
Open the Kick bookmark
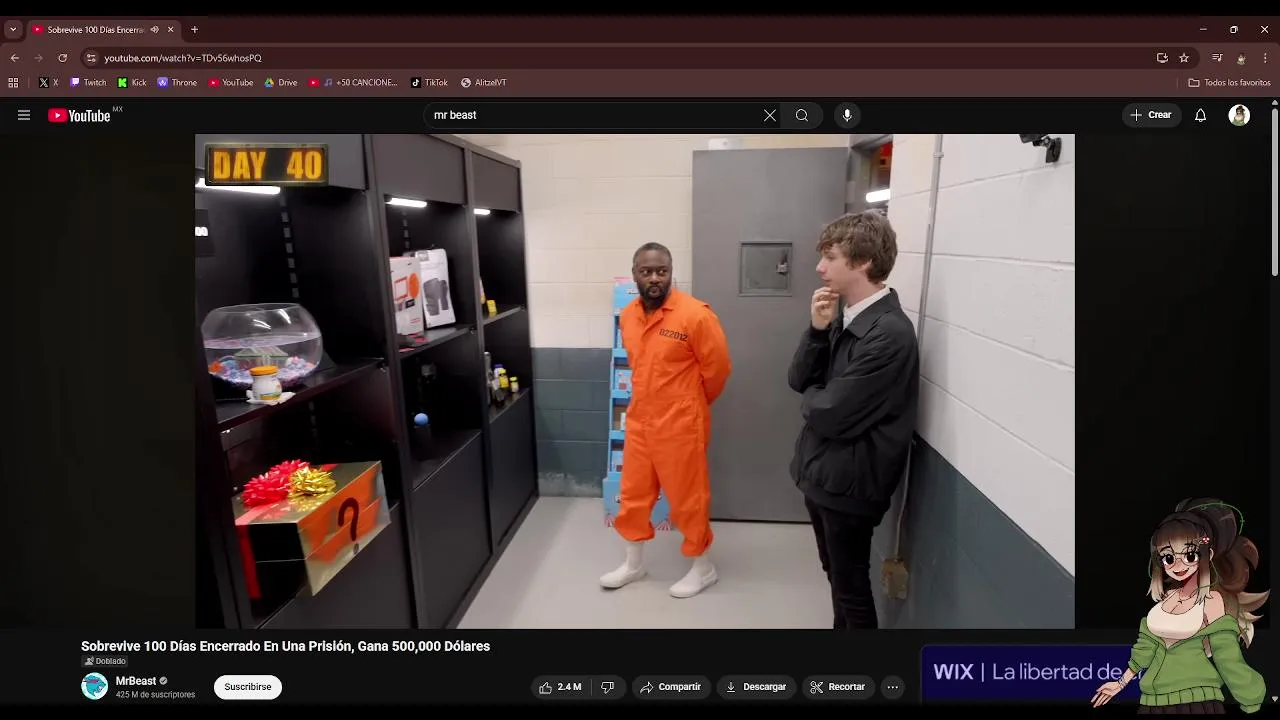pyautogui.click(x=132, y=83)
